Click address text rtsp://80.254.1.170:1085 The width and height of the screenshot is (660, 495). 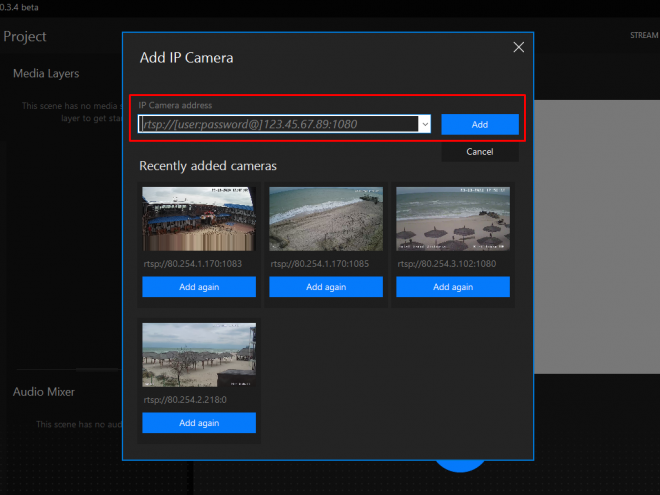319,264
